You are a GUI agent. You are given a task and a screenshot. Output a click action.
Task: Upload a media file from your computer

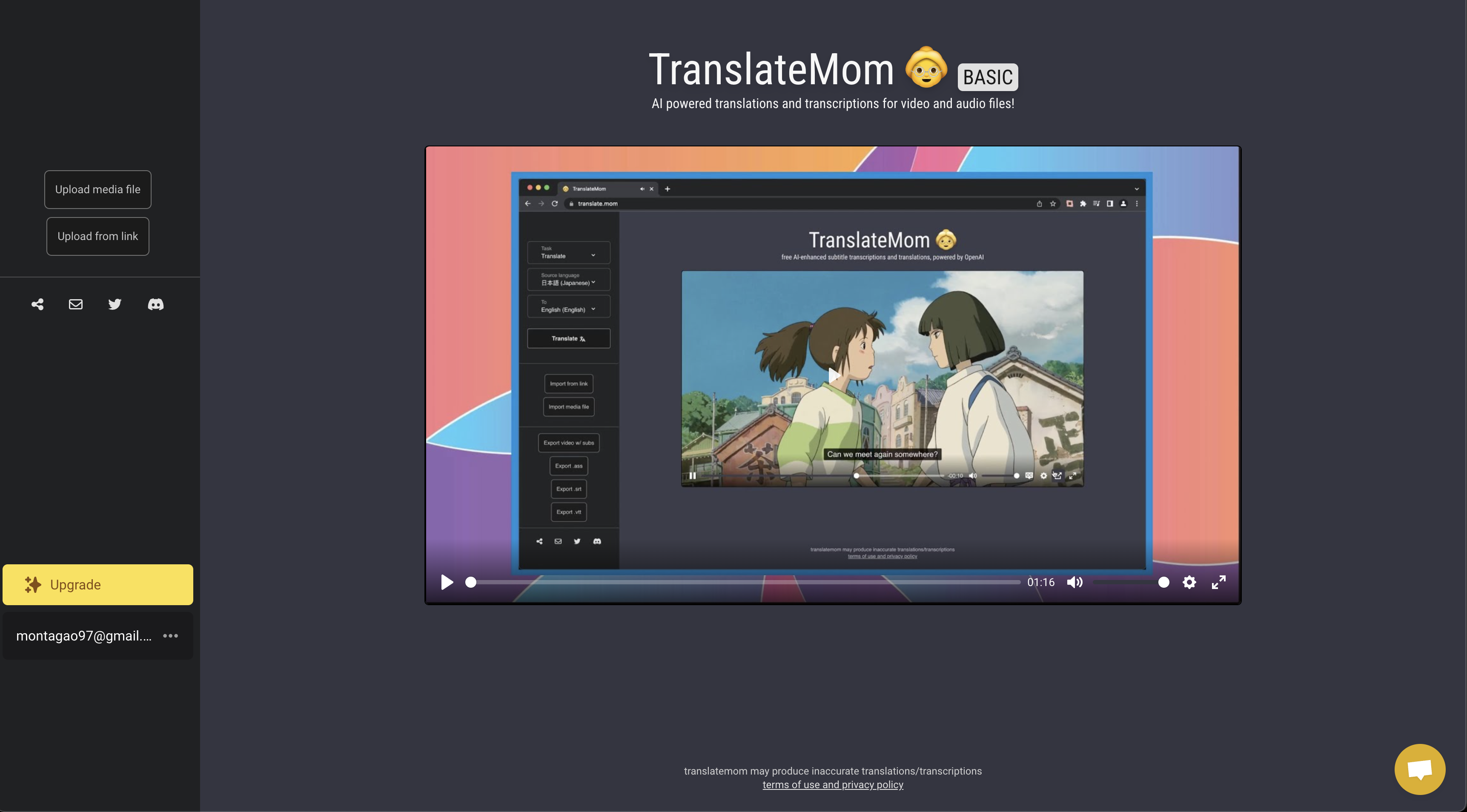tap(97, 189)
